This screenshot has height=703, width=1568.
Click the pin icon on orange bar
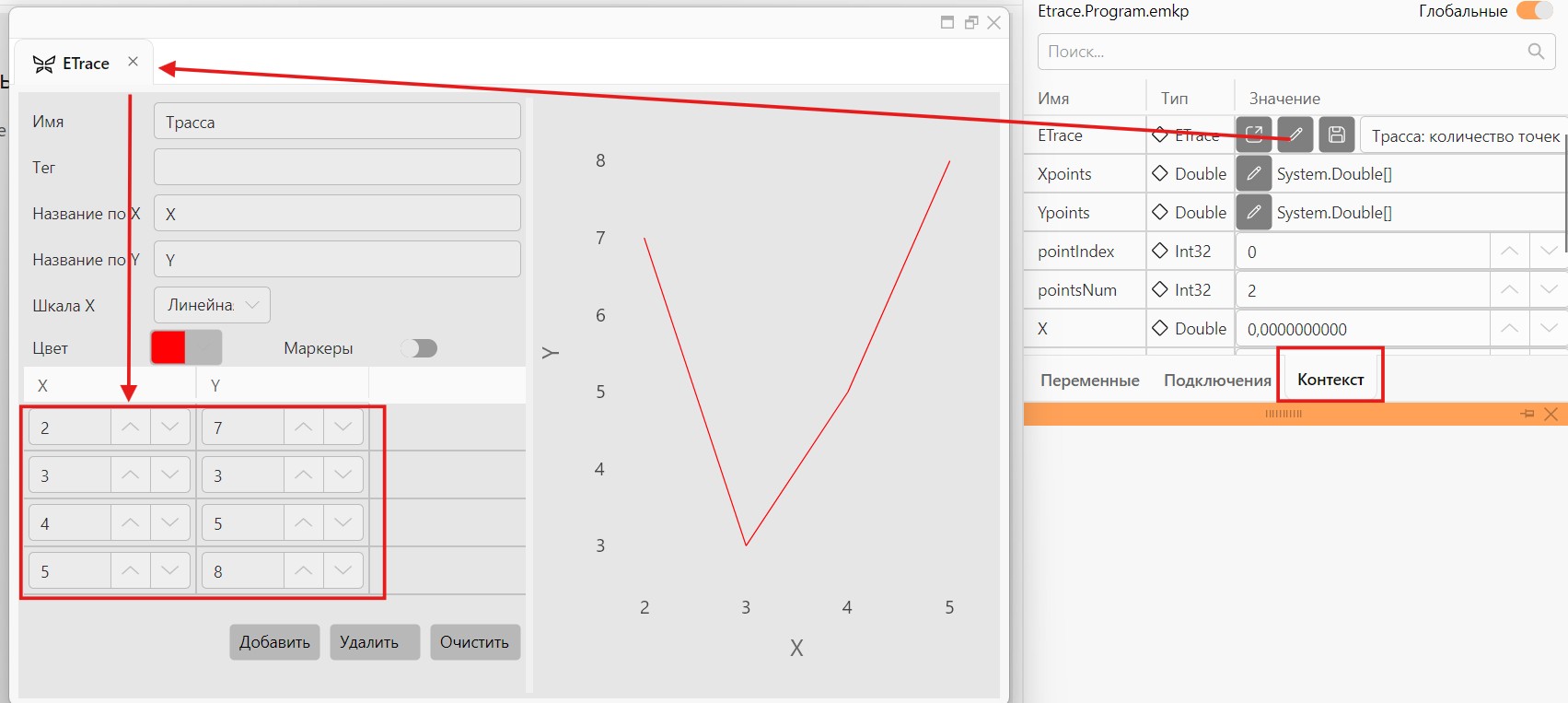pos(1527,414)
